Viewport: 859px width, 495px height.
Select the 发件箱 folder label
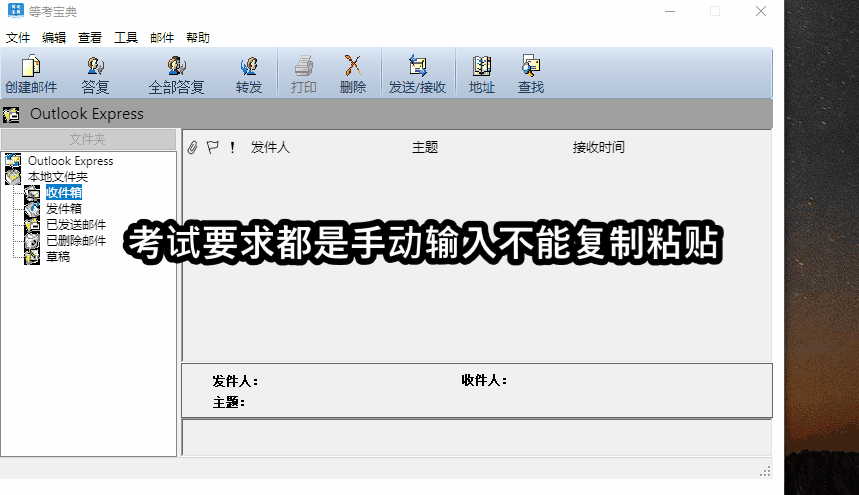tap(64, 209)
